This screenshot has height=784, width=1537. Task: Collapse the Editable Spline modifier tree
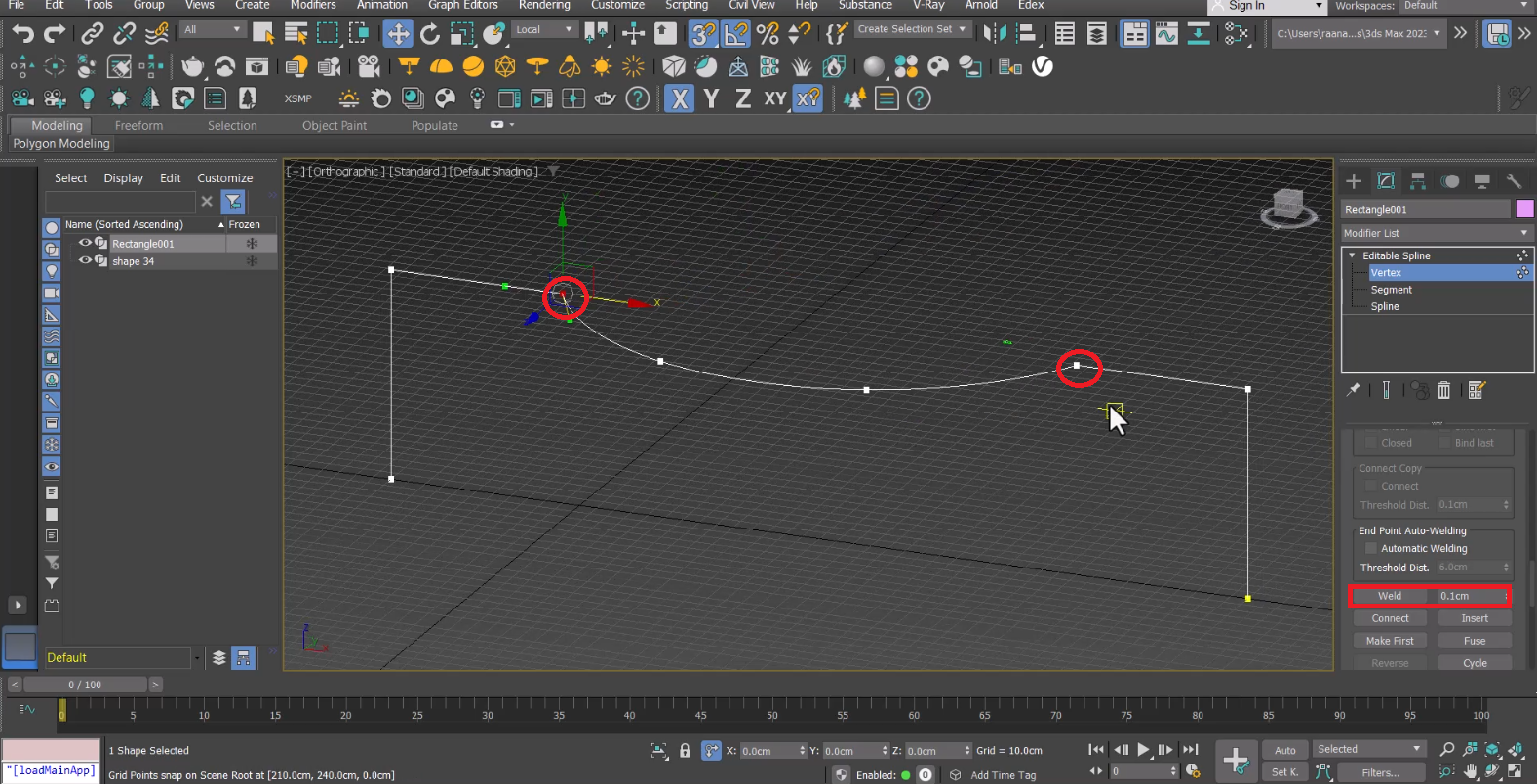pyautogui.click(x=1353, y=255)
